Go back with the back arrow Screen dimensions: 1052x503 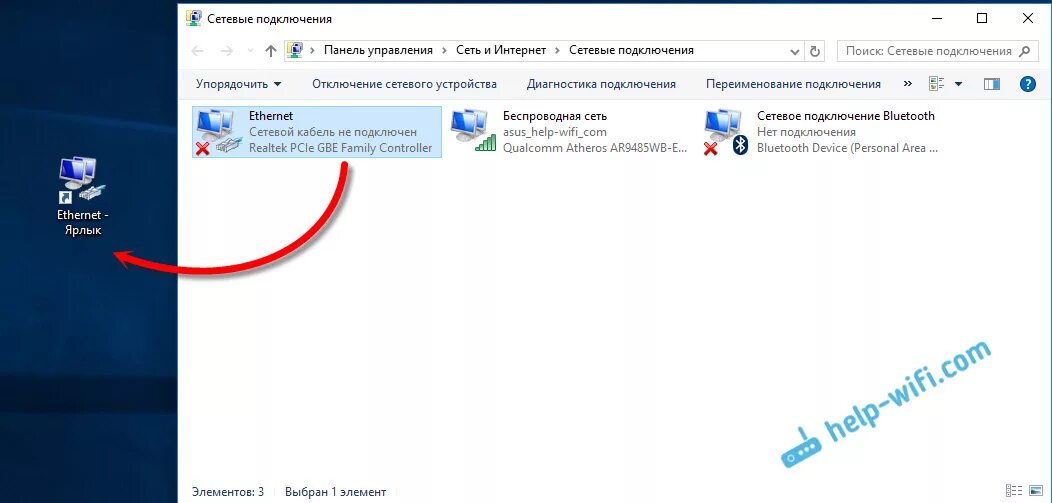pyautogui.click(x=197, y=51)
